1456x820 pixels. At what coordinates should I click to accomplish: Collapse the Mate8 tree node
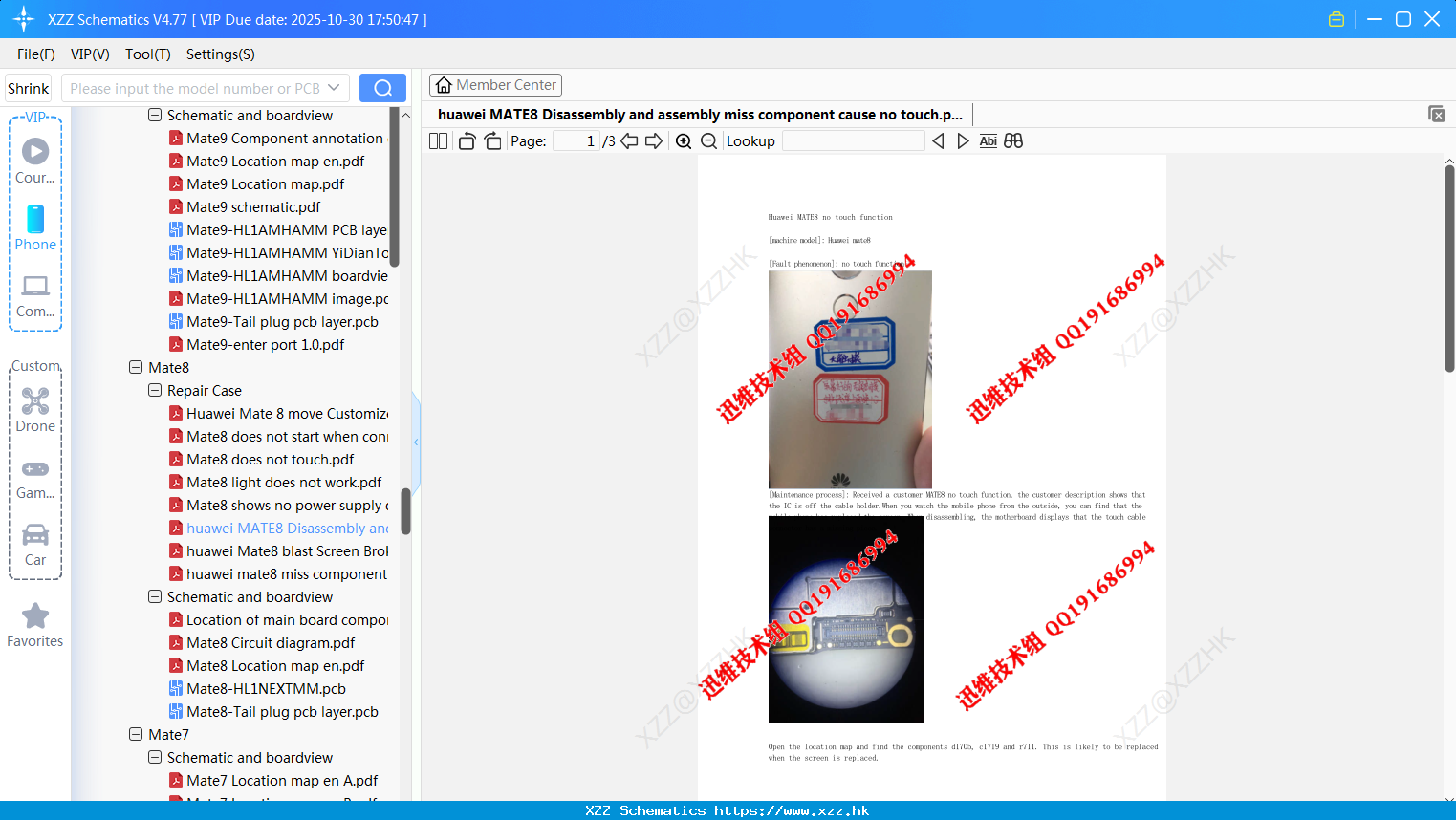(x=136, y=367)
